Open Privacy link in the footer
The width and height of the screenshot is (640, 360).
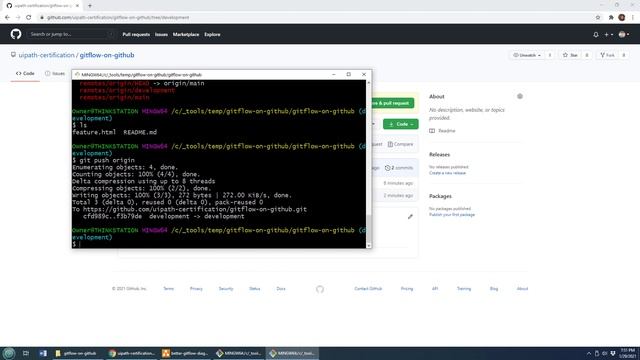click(x=196, y=289)
